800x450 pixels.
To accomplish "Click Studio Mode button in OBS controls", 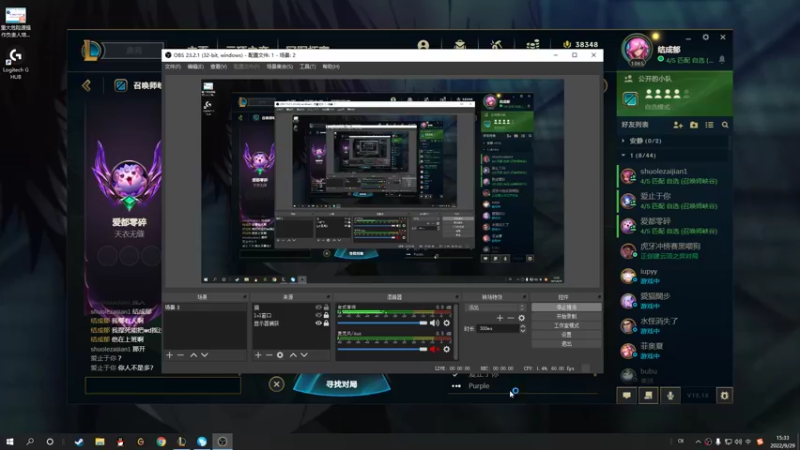I will (566, 326).
